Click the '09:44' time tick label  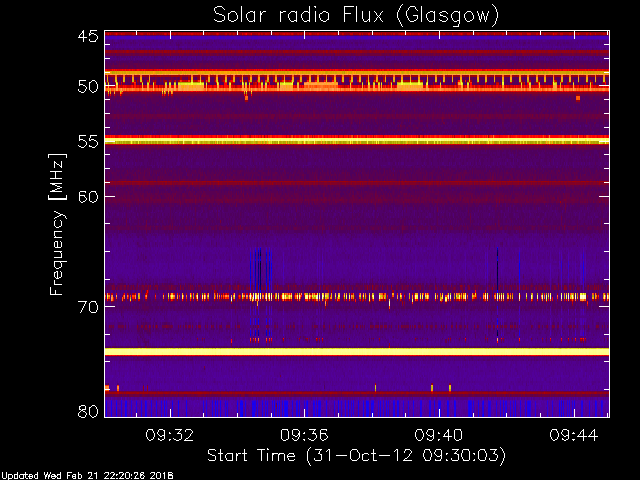point(573,435)
